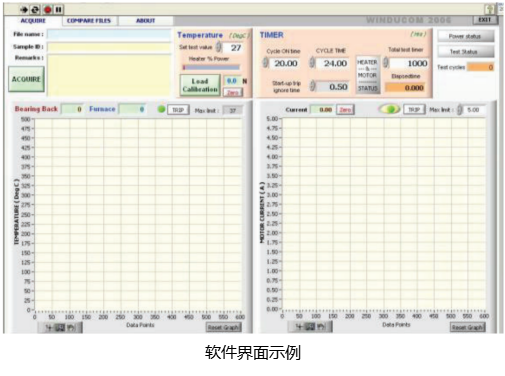Open the ABOUT tab

click(x=145, y=21)
